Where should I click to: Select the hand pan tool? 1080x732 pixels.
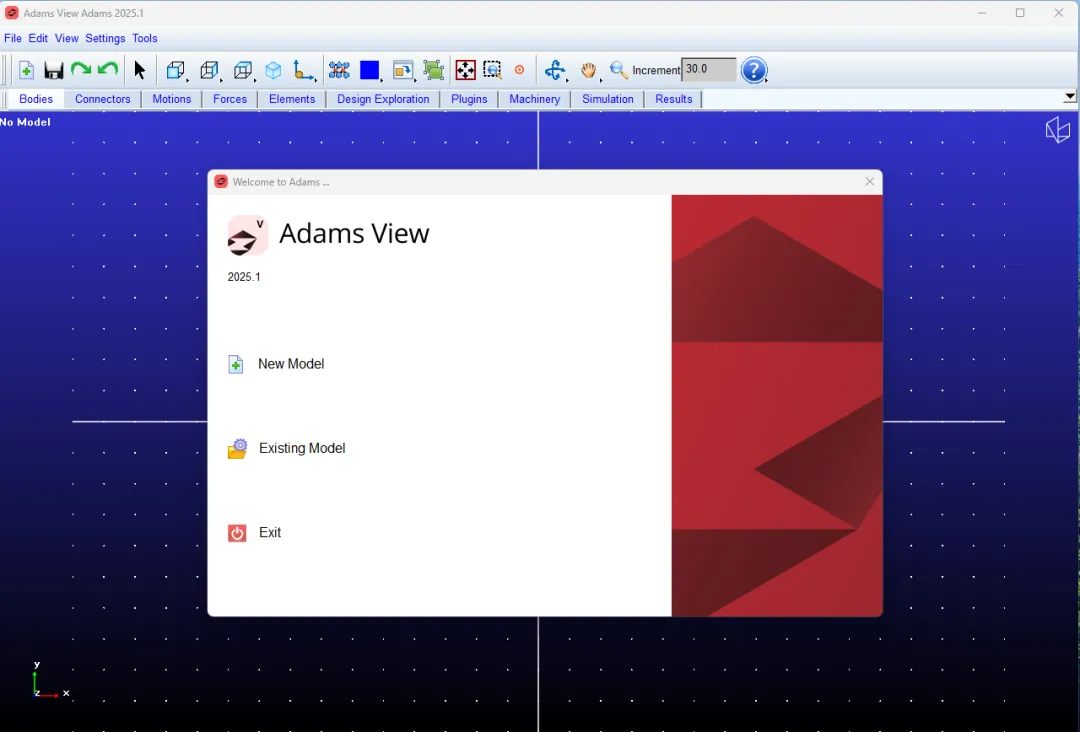[x=588, y=70]
